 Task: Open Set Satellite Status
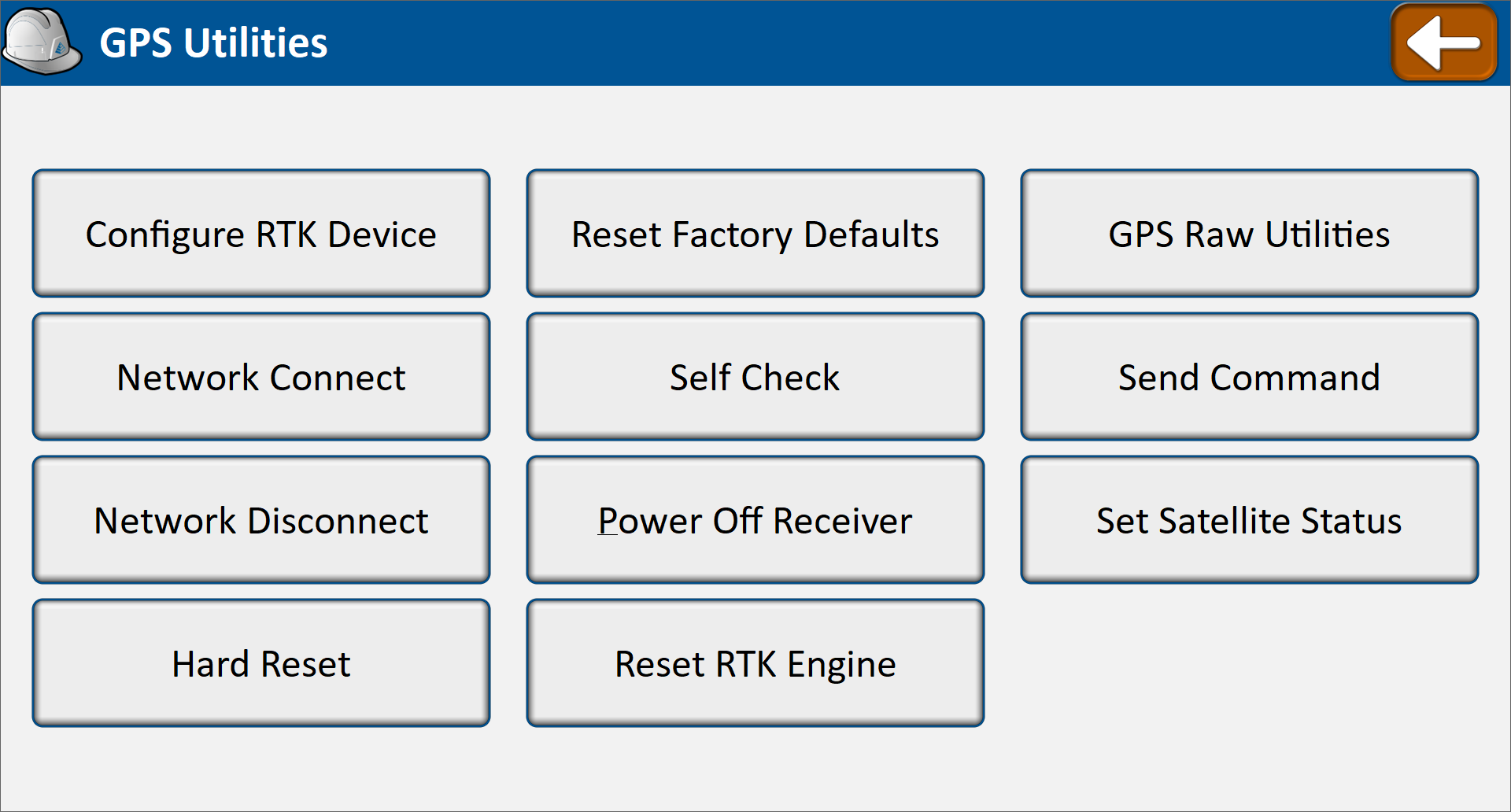point(1250,520)
